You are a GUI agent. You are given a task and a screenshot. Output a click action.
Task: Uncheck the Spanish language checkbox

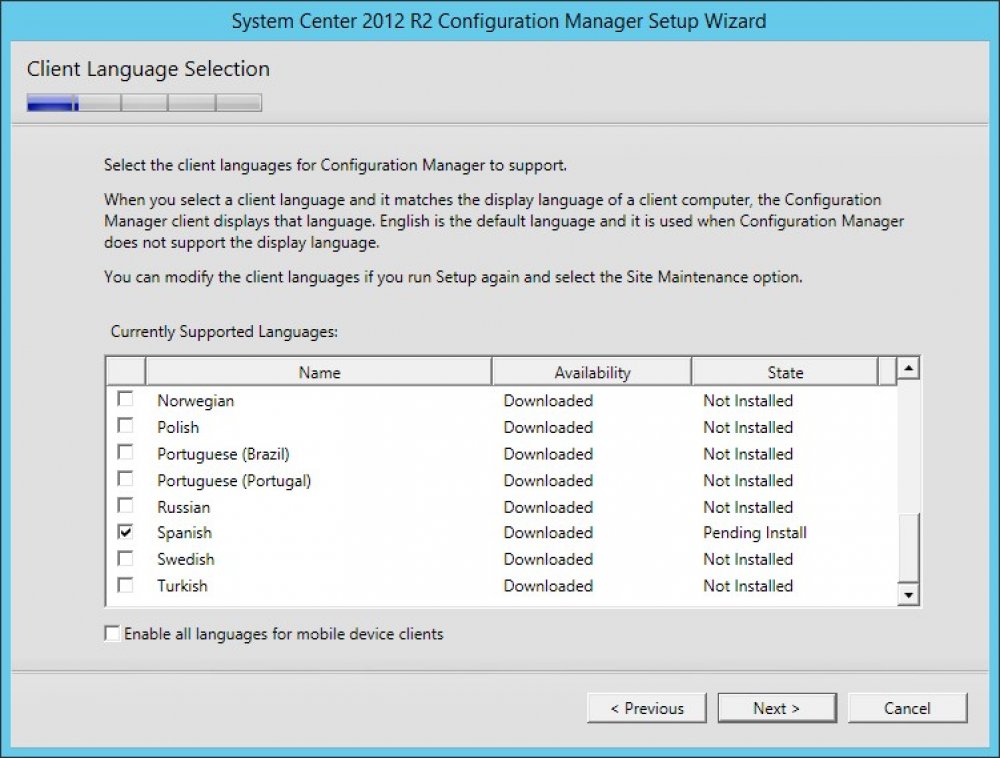[126, 532]
